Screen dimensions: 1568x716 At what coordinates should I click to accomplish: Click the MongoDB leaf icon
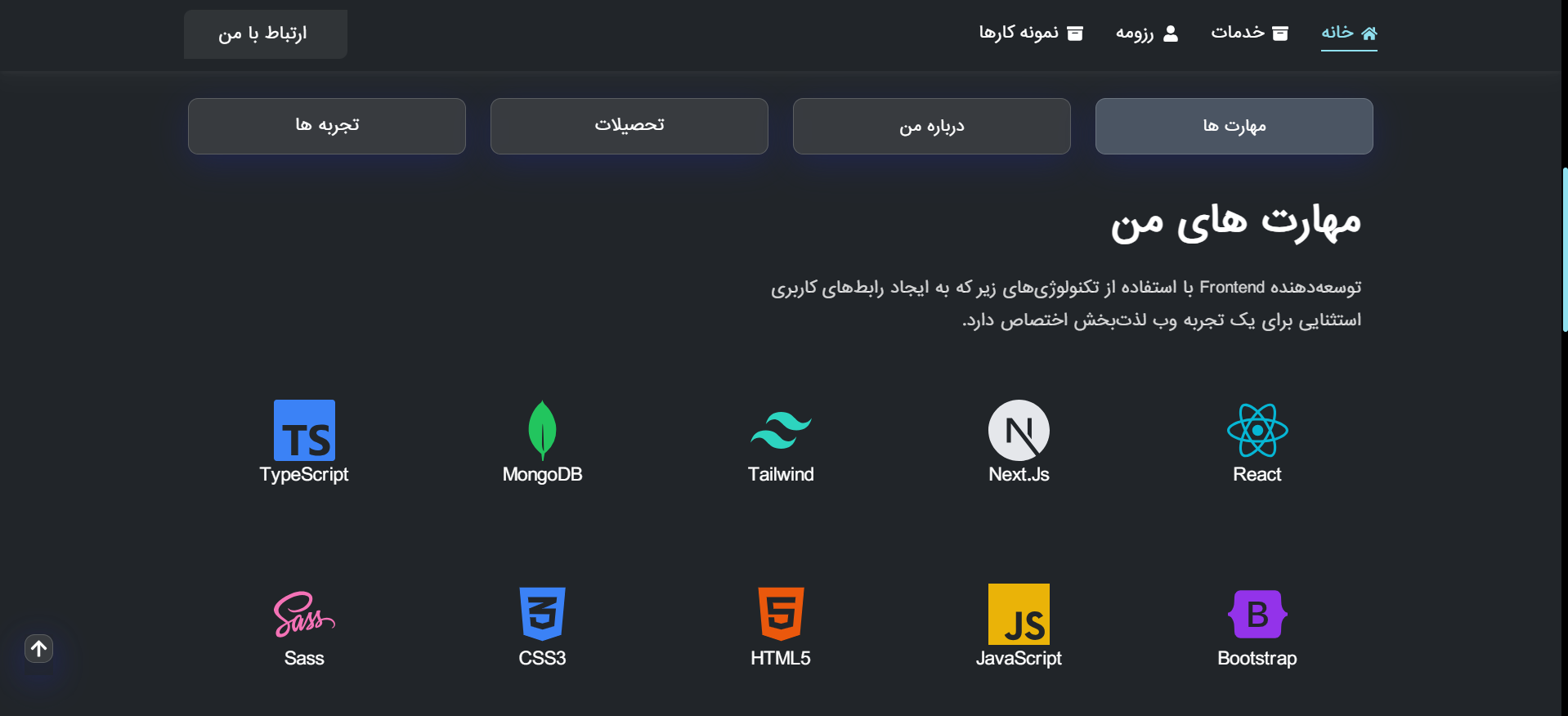542,430
